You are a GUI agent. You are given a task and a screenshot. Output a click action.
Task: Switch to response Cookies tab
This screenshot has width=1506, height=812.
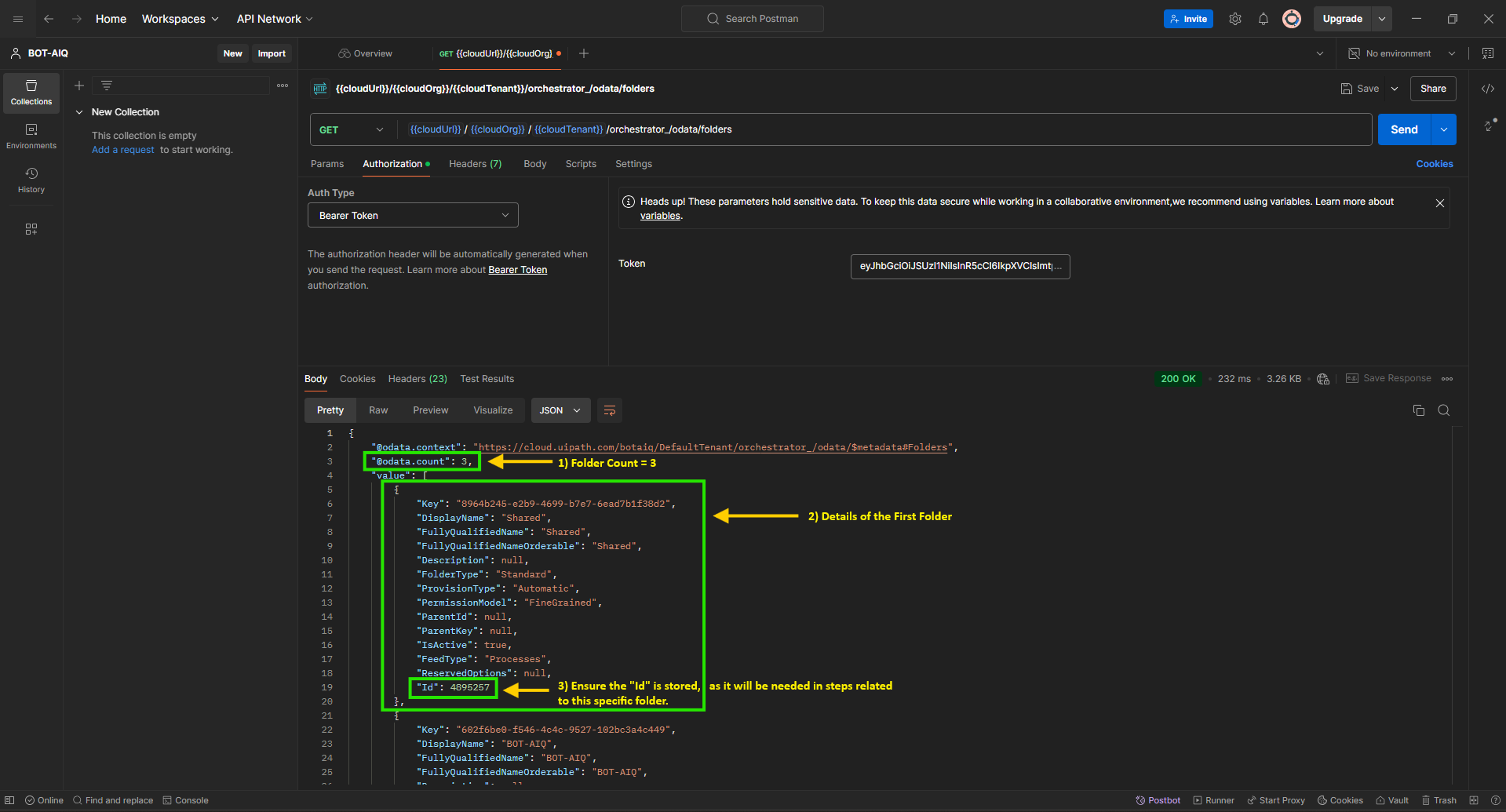tap(358, 379)
